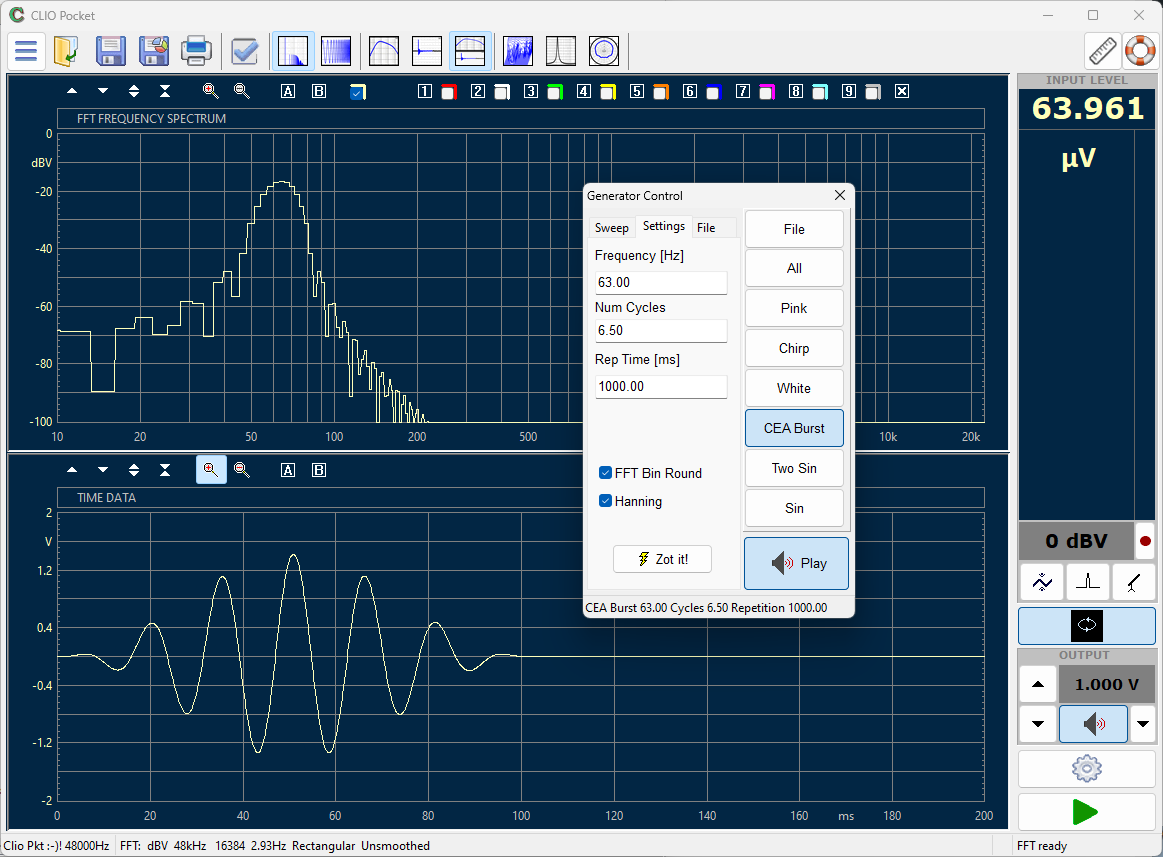This screenshot has width=1163, height=857.
Task: Select the RTA bars analysis icon
Action: click(x=336, y=51)
